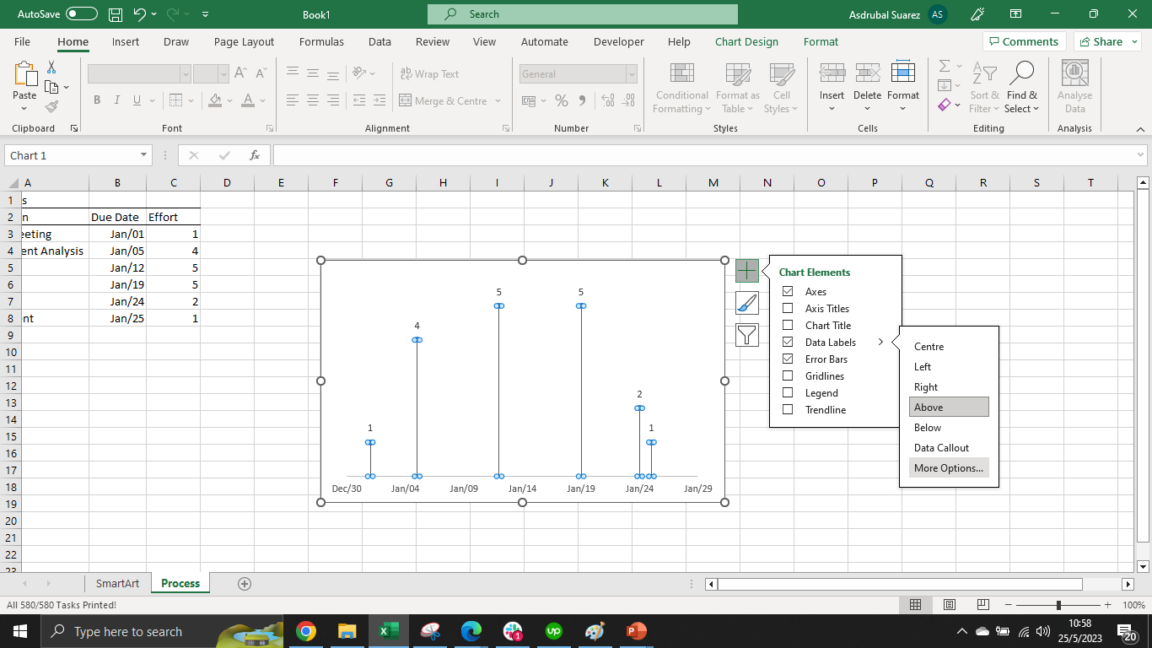Choose More Options in Data Labels submenu
This screenshot has height=648, width=1152.
tap(947, 467)
